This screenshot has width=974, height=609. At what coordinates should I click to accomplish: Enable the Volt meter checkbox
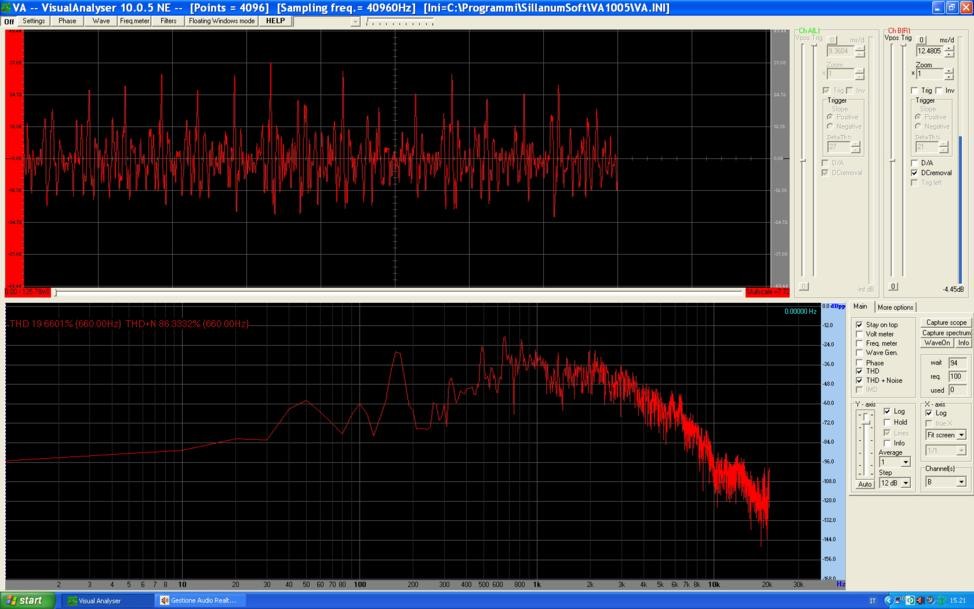pyautogui.click(x=859, y=334)
